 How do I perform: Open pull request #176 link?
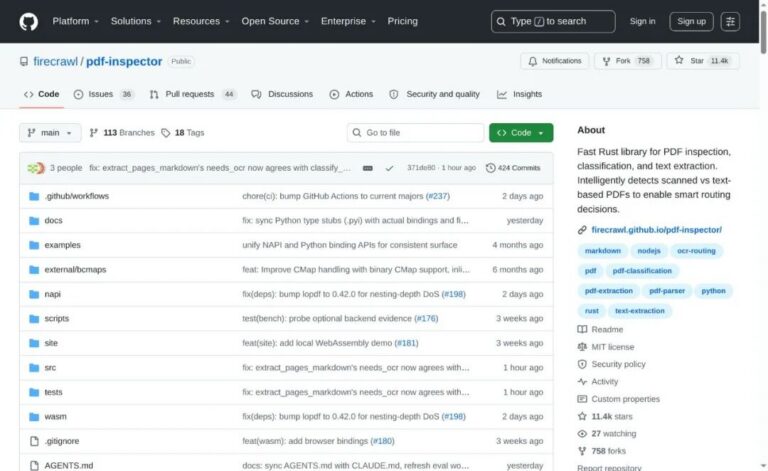[426, 319]
